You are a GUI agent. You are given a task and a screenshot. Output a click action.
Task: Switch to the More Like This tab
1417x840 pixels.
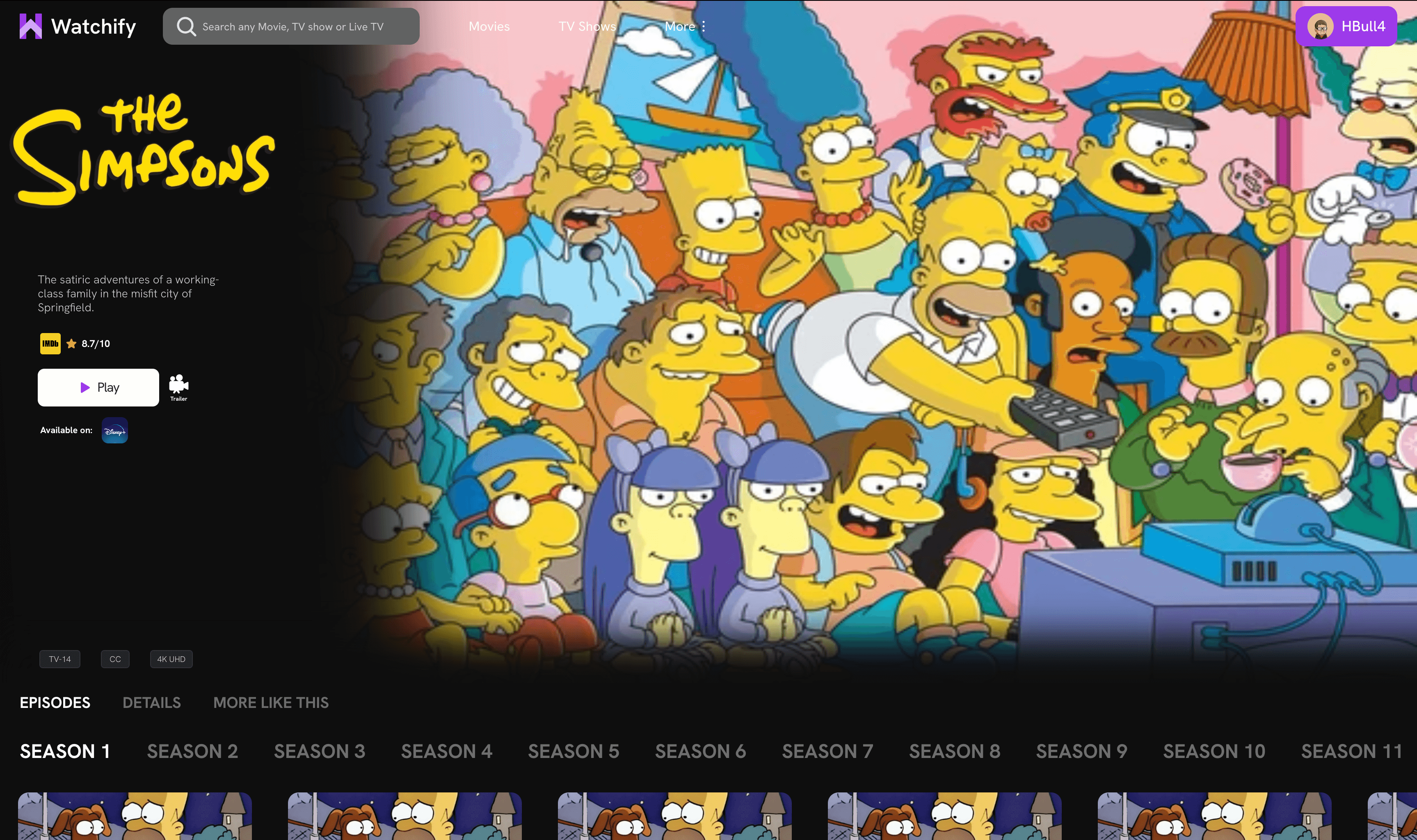[x=271, y=703]
